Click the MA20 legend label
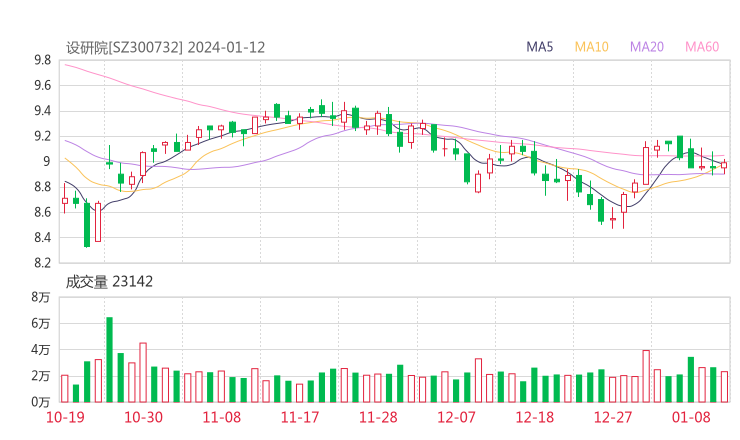This screenshot has width=740, height=440. pyautogui.click(x=647, y=47)
